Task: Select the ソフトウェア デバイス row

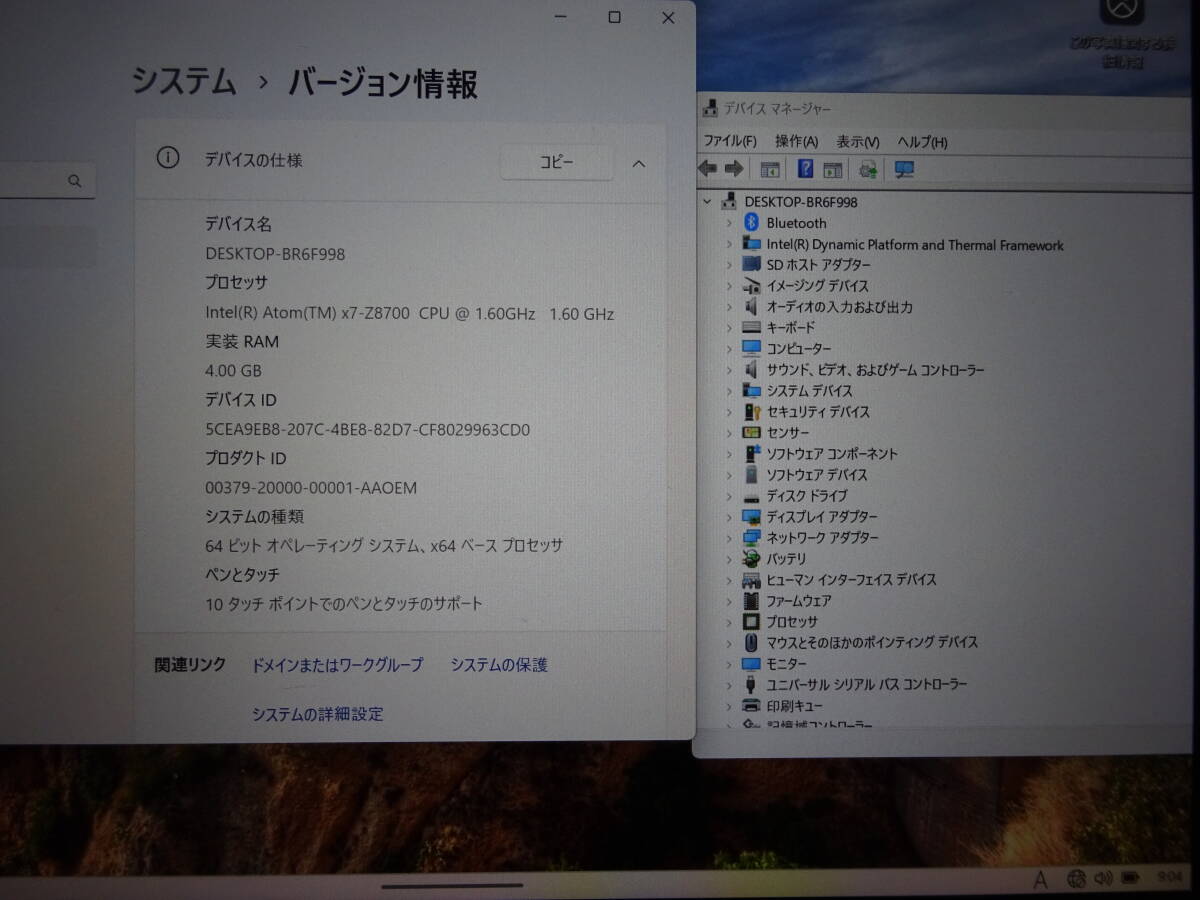Action: pos(817,475)
